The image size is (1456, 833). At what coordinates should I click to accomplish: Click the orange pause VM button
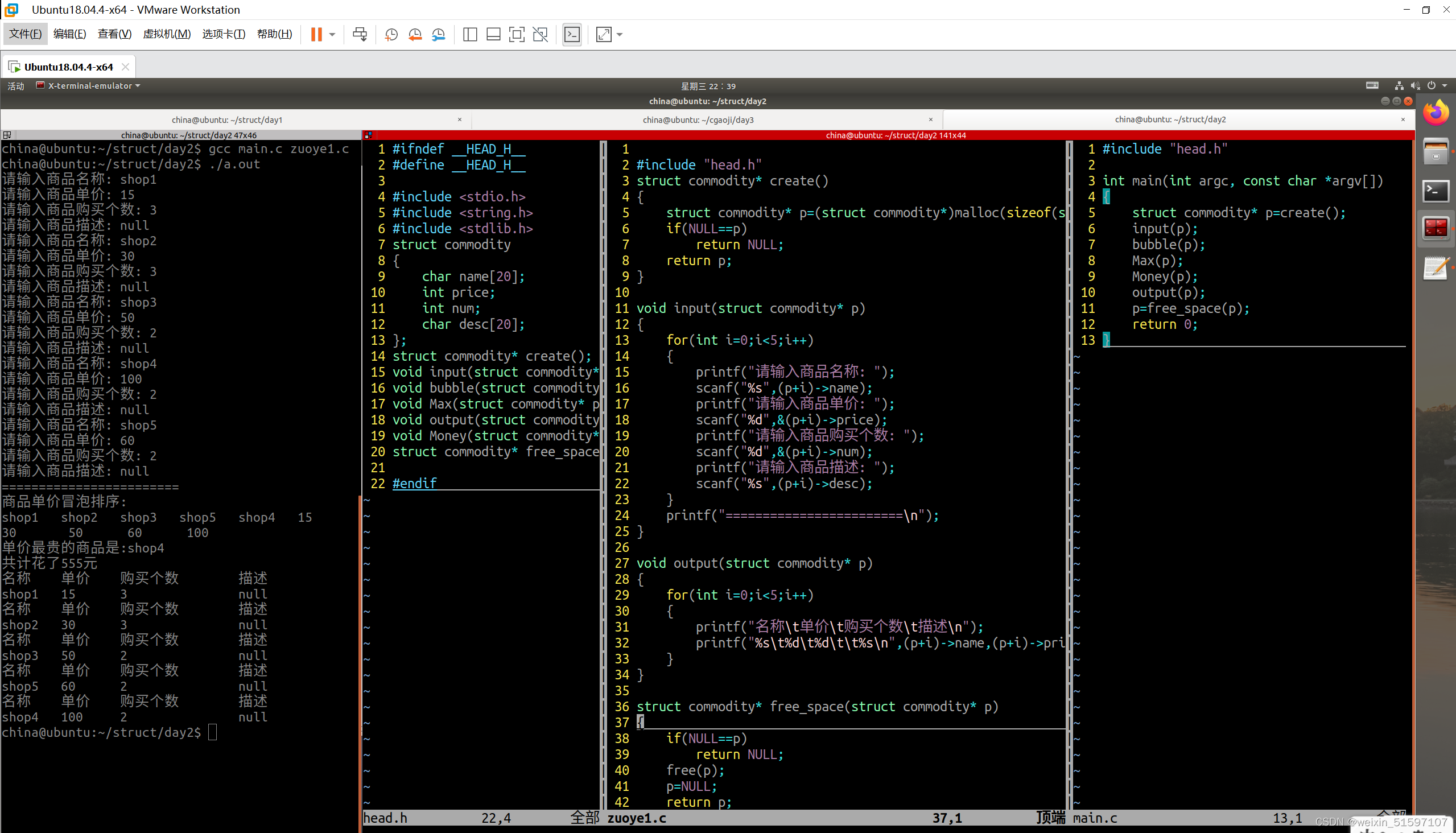[316, 34]
